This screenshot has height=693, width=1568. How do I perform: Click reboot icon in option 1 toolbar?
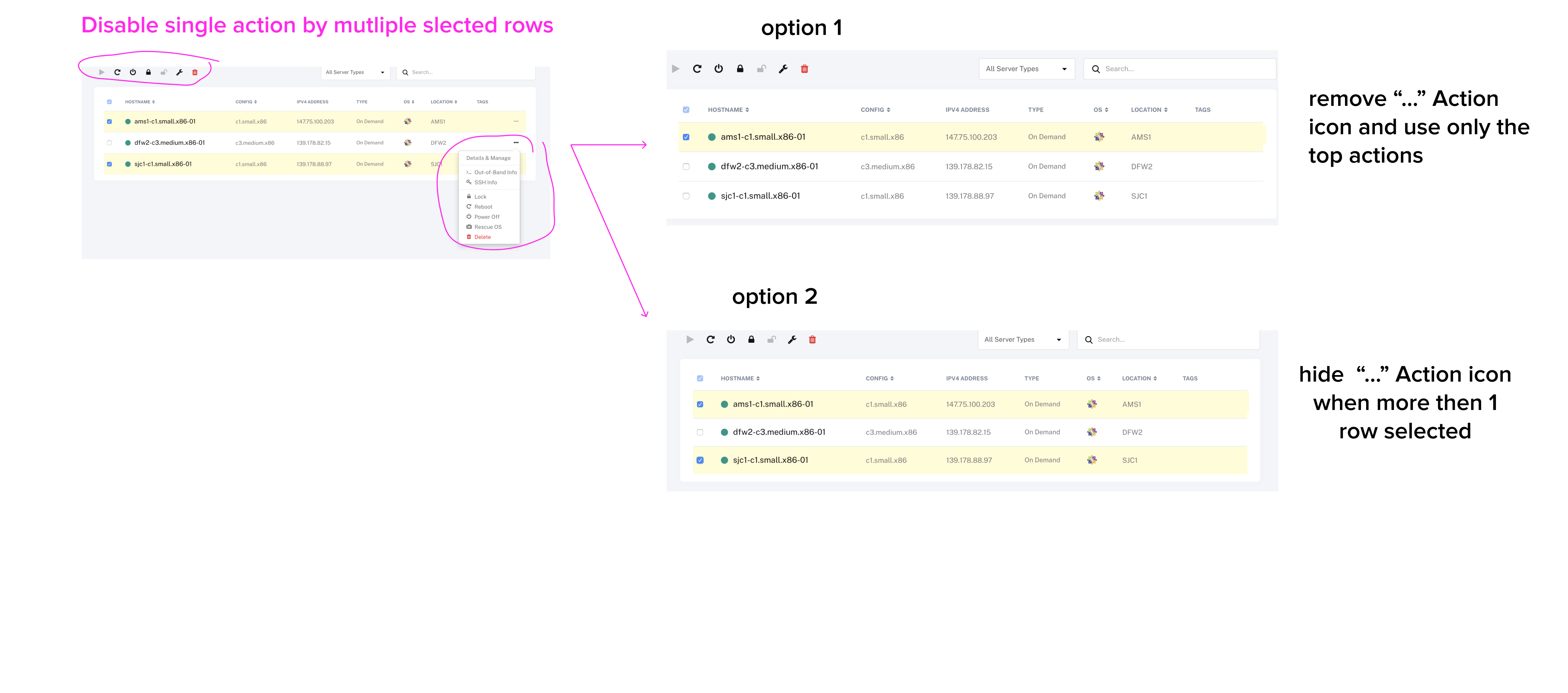697,69
